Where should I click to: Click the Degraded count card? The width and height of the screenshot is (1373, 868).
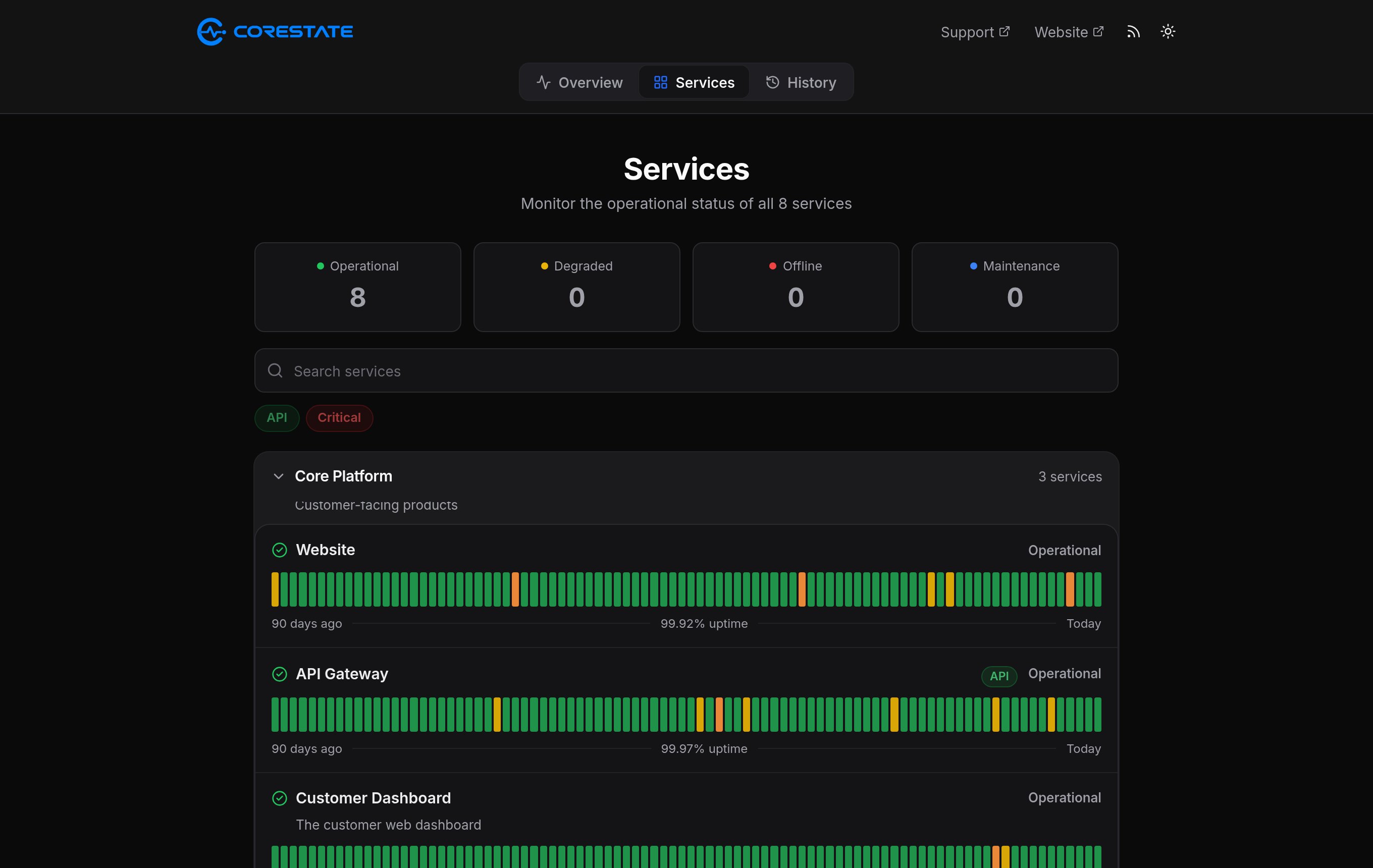click(x=576, y=287)
